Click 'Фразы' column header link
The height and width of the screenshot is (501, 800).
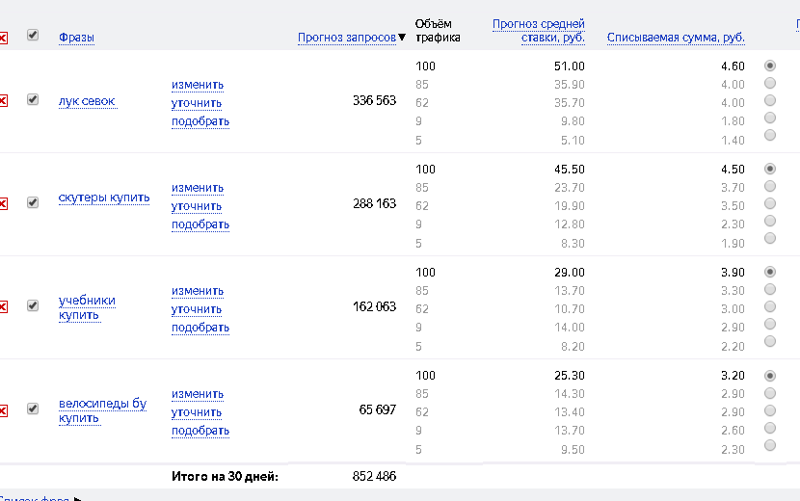77,37
